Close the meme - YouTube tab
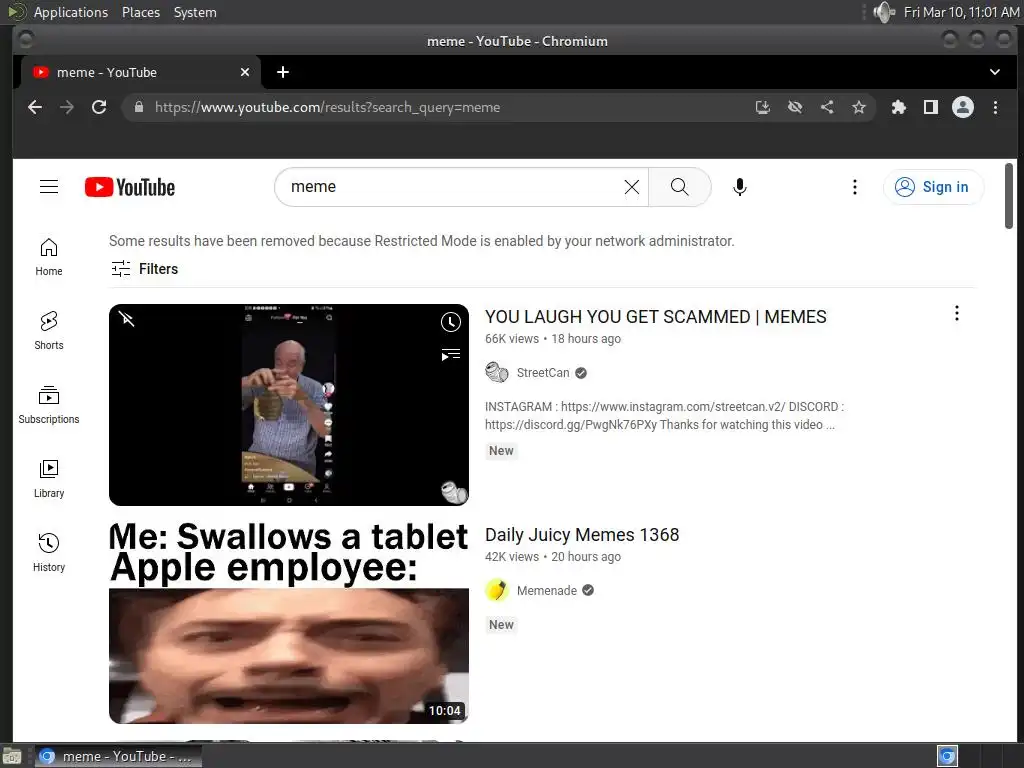 pos(245,72)
